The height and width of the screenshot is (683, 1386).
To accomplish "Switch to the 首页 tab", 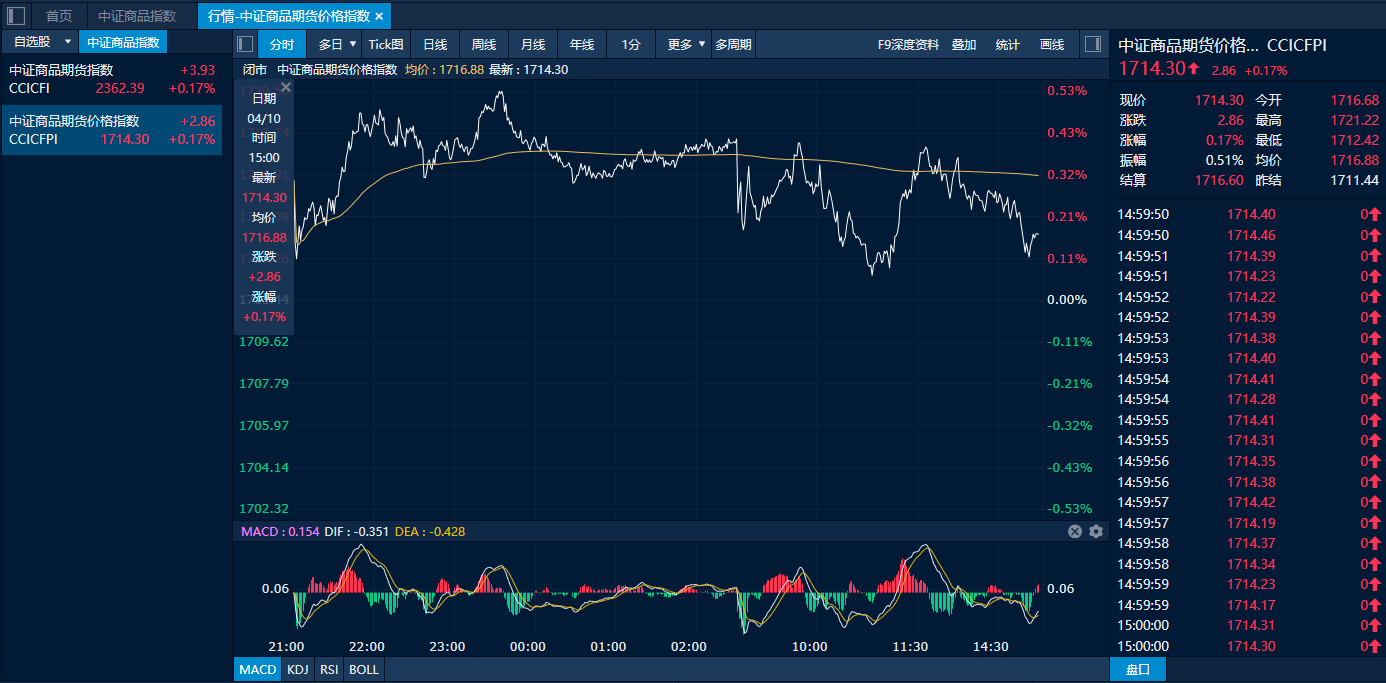I will (x=59, y=16).
